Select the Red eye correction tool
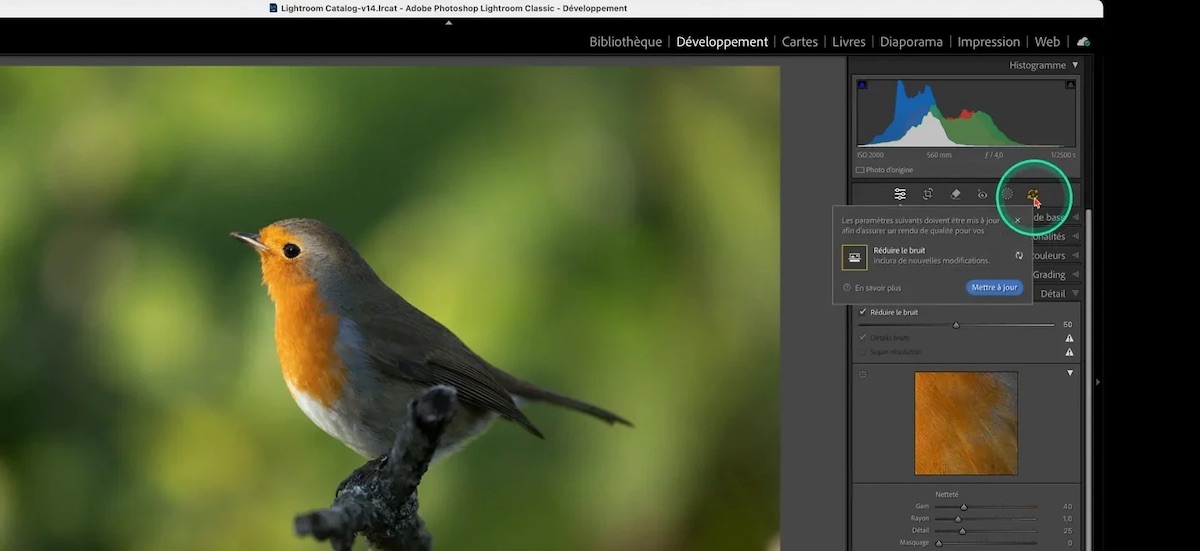1200x551 pixels. point(982,194)
